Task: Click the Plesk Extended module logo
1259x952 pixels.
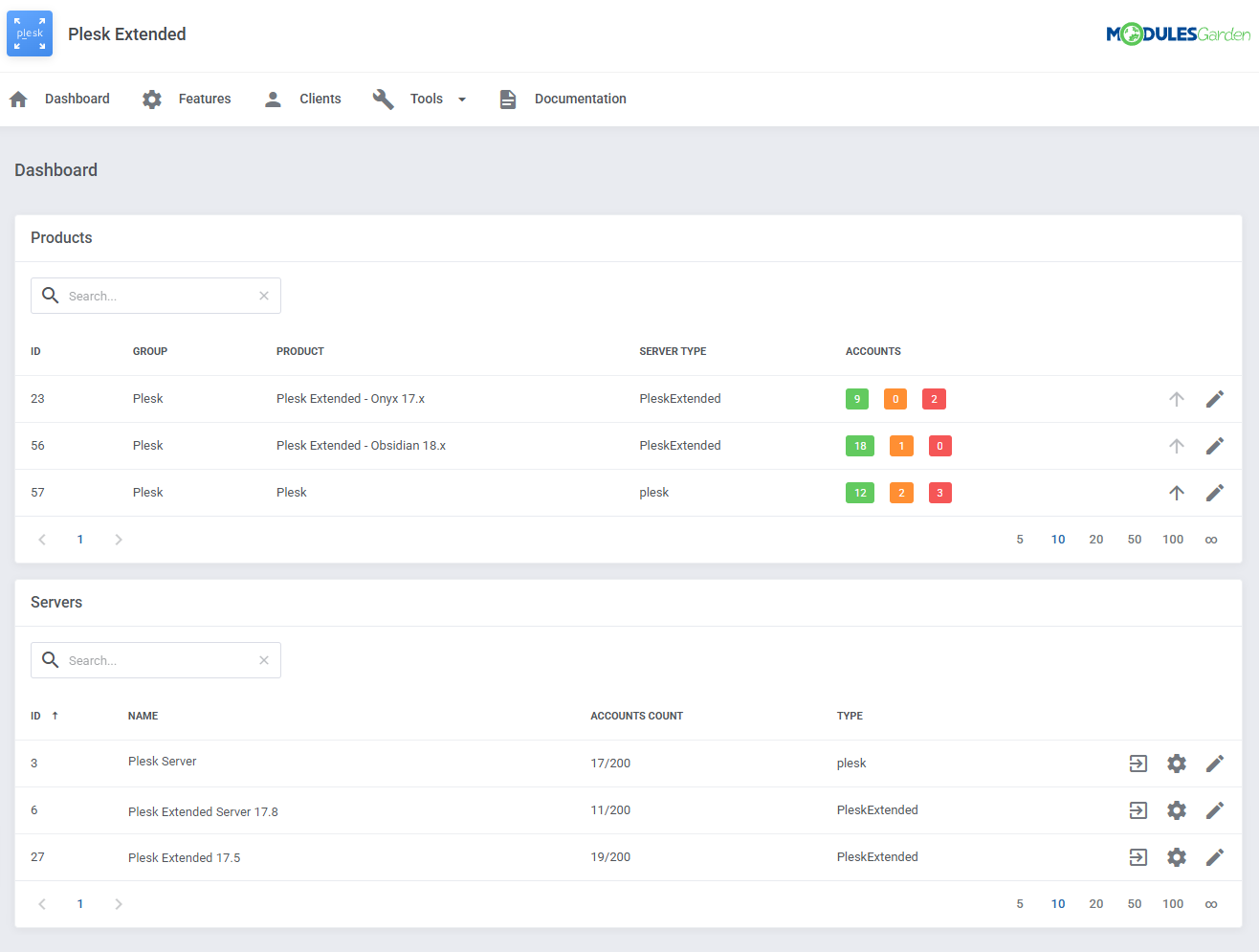Action: tap(29, 33)
